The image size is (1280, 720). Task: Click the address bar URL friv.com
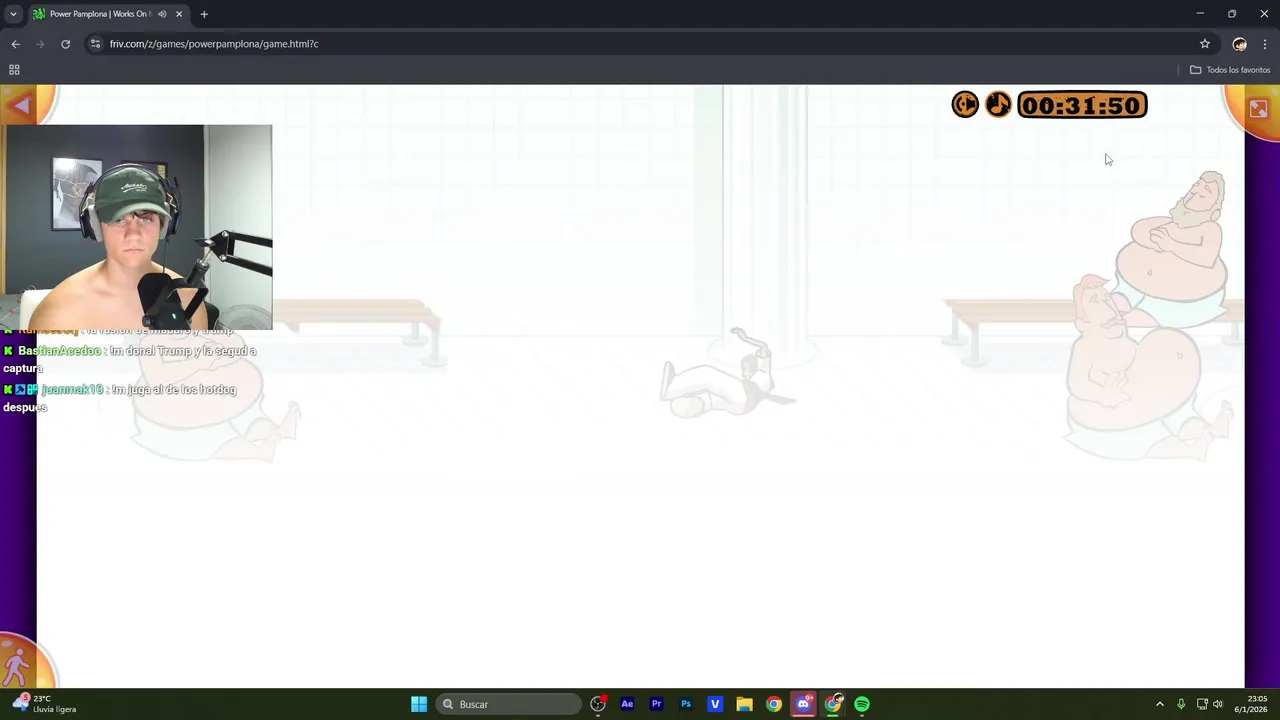[x=214, y=44]
